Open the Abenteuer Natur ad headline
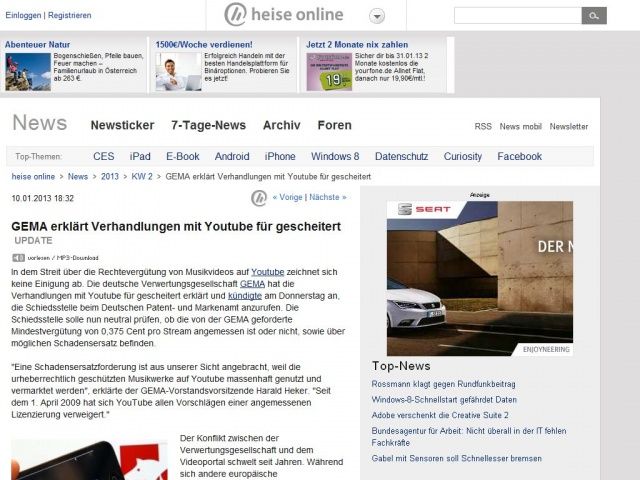The height and width of the screenshot is (480, 640). tap(38, 44)
